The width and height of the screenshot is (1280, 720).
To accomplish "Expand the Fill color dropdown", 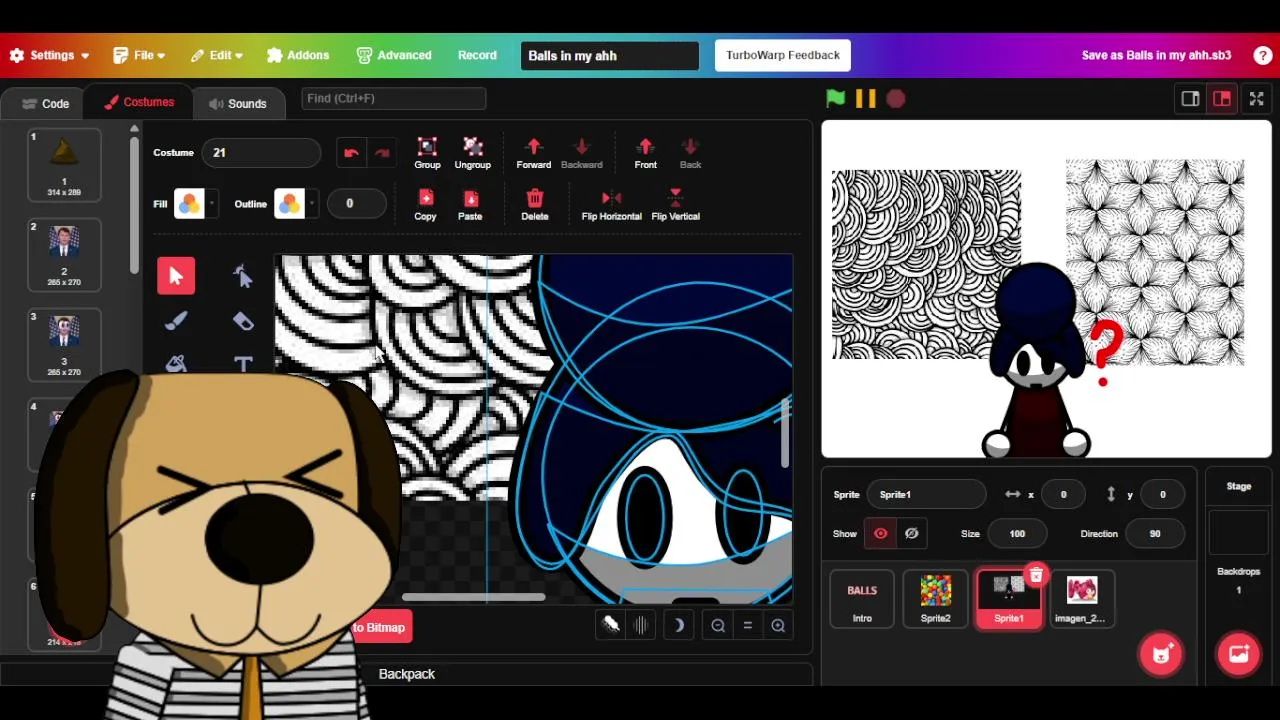I will pyautogui.click(x=212, y=204).
